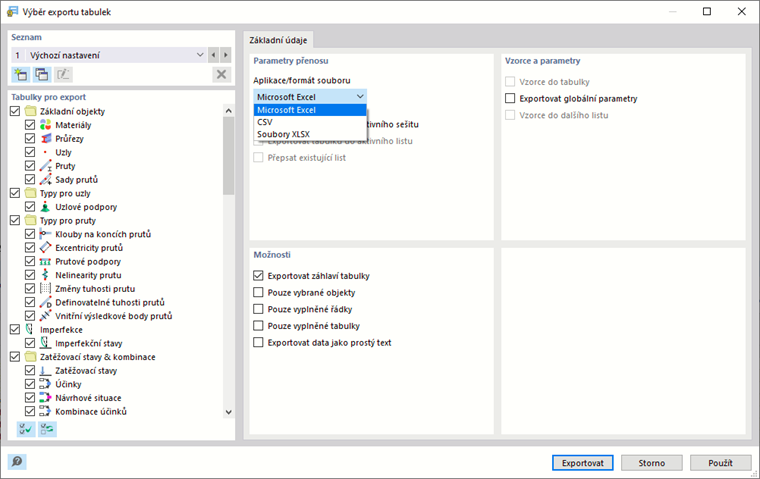Enable Pouze vyplněné řádky checkbox
The width and height of the screenshot is (760, 479).
tap(259, 309)
